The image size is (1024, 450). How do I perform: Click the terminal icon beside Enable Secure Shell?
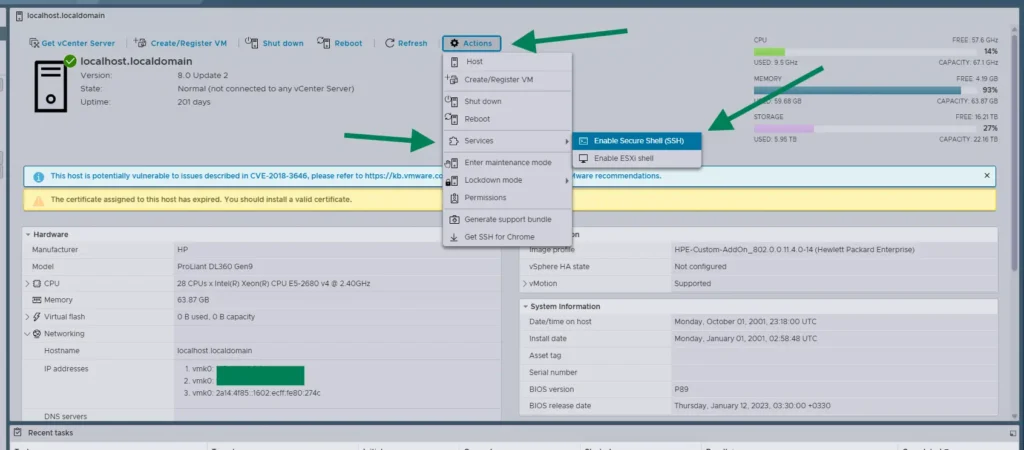583,141
